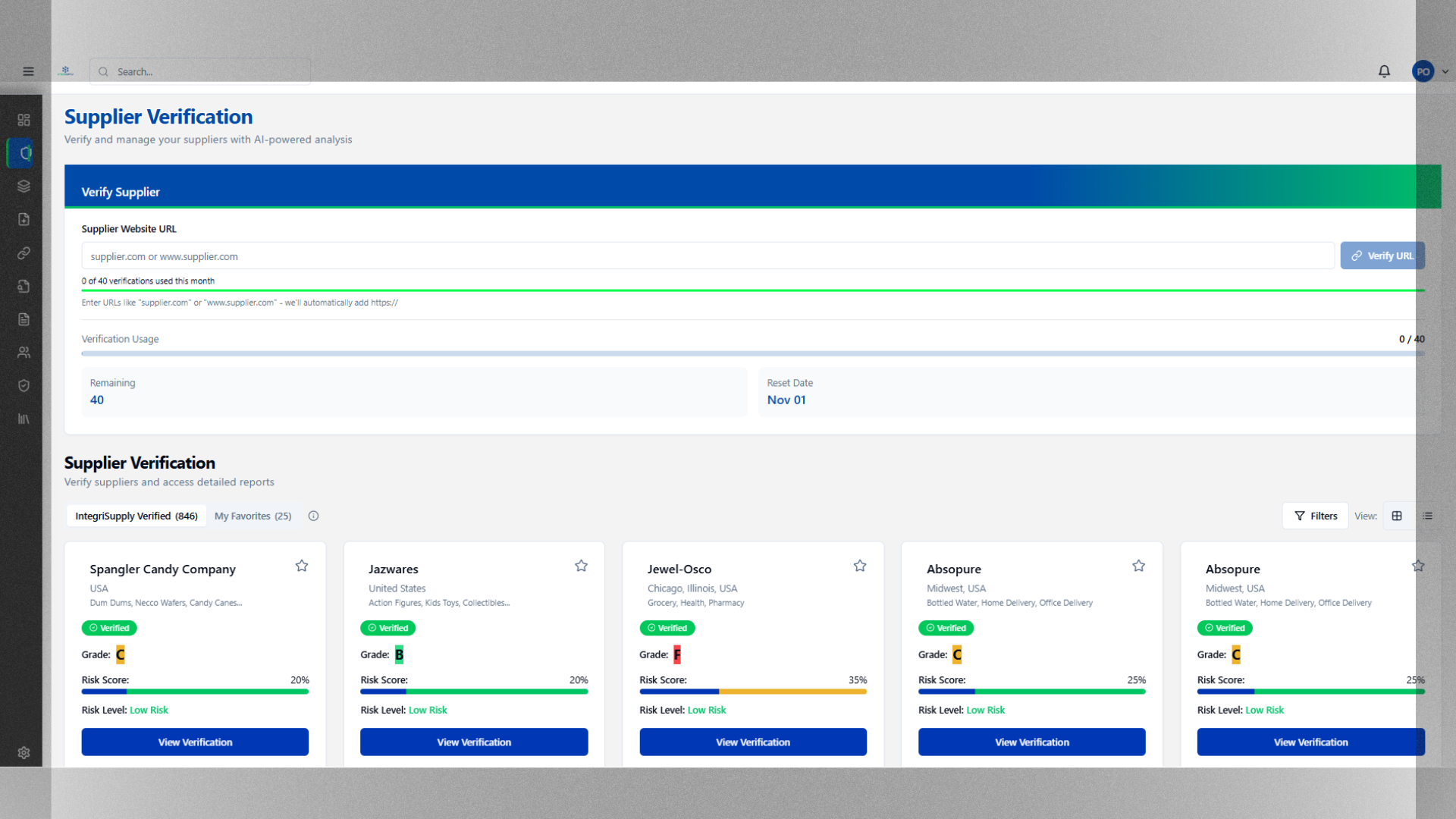The image size is (1456, 819).
Task: Switch to the My Favorites tab
Action: 253,516
